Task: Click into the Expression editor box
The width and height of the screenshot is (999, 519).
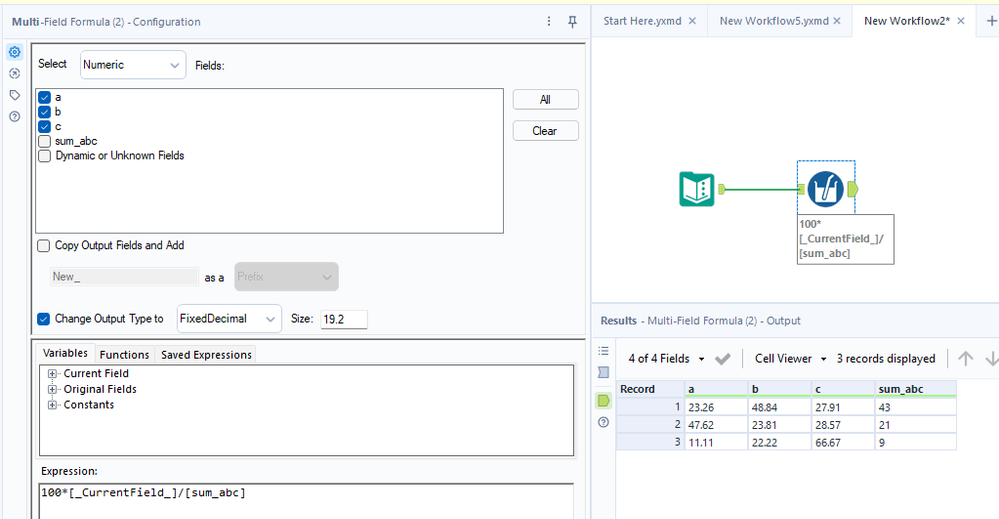Action: [x=306, y=501]
